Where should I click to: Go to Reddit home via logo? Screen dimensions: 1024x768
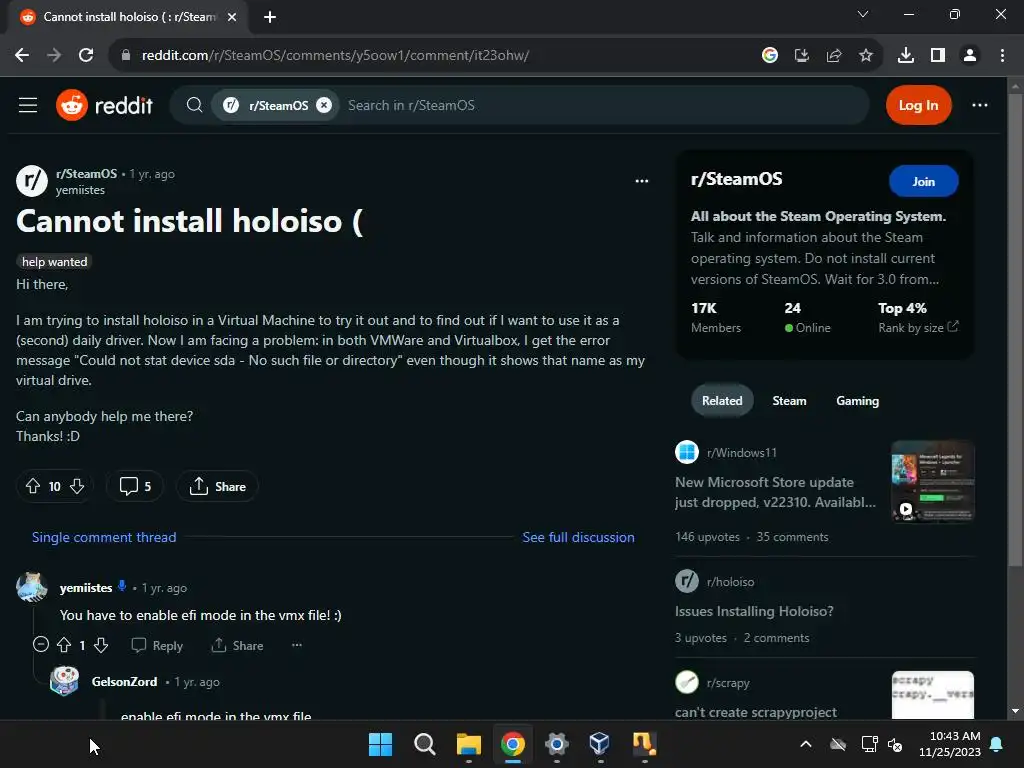(104, 105)
